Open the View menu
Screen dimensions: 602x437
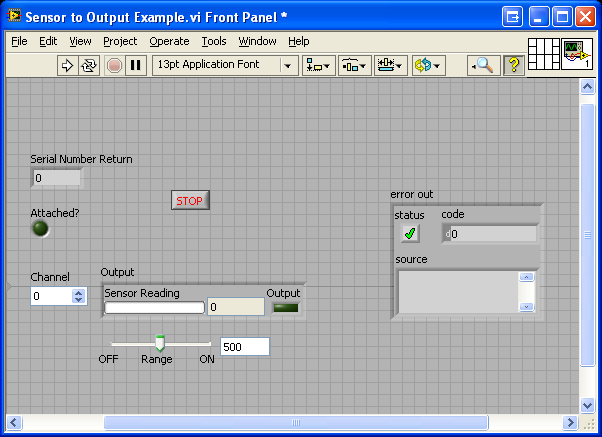coord(80,41)
